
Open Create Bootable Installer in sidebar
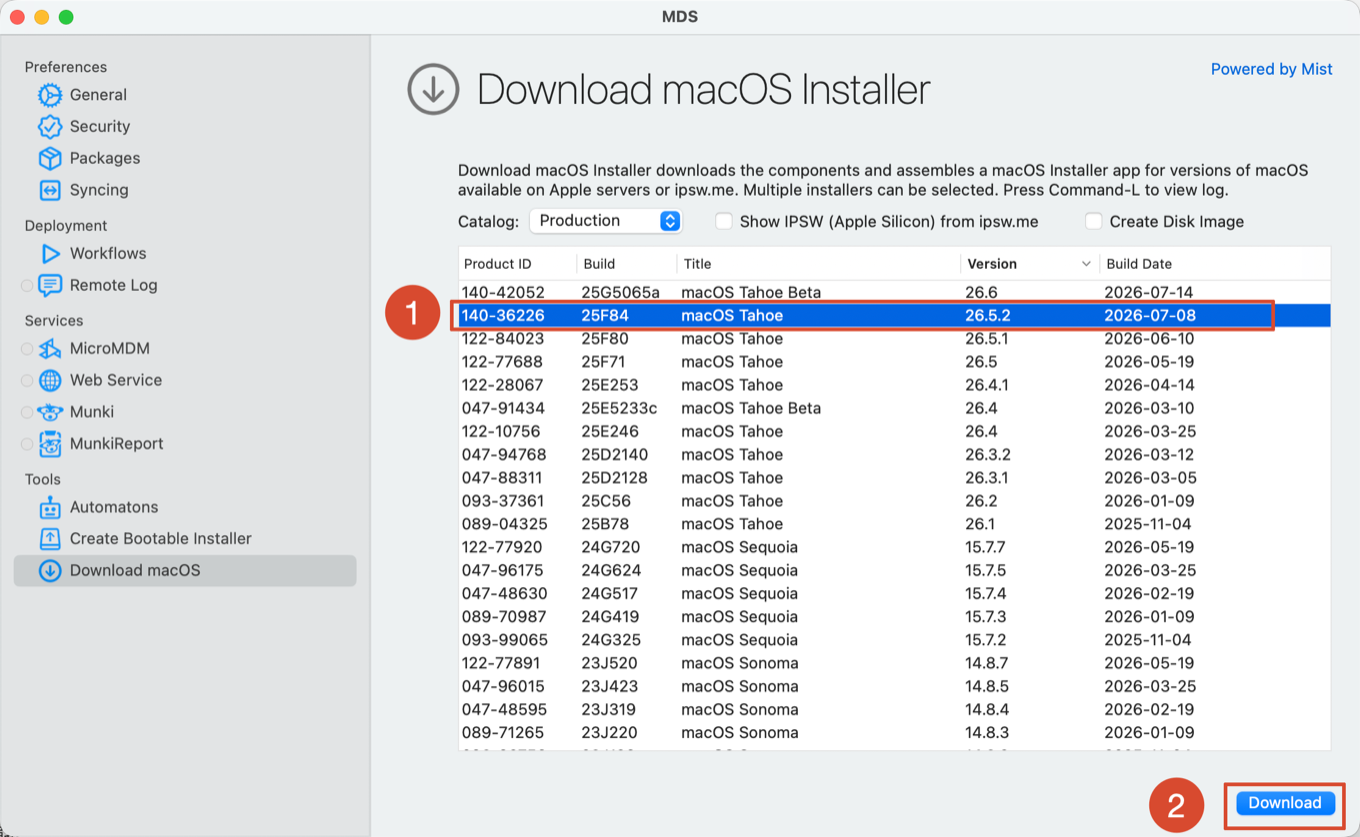[x=161, y=539]
